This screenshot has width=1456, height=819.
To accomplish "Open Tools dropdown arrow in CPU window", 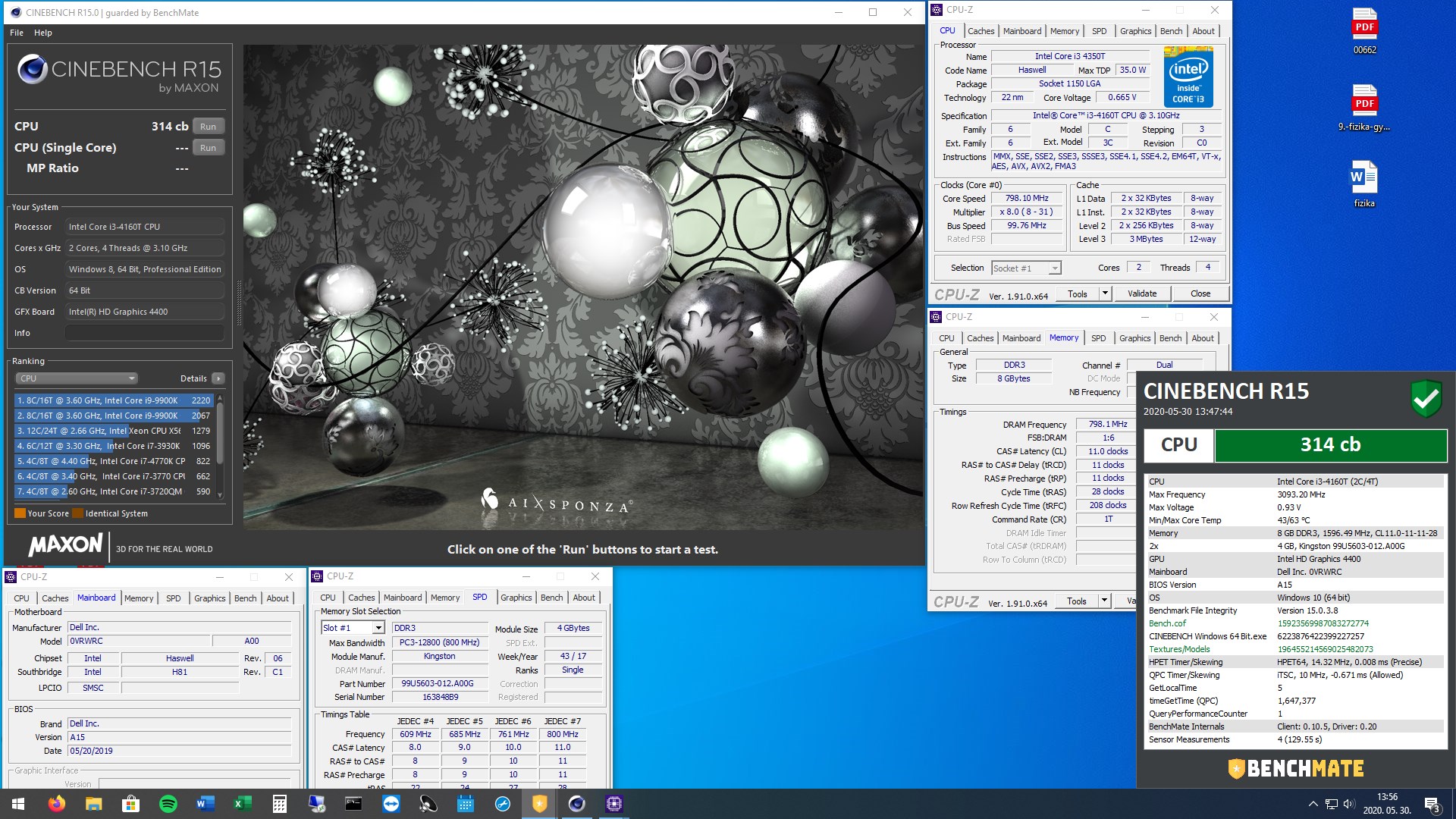I will click(1105, 293).
